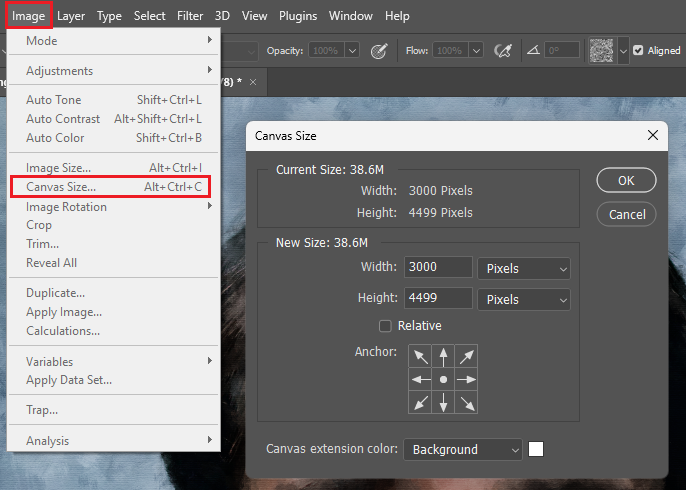Enable the airbrush build-up icon
Screen dimensions: 686x490
click(x=503, y=50)
